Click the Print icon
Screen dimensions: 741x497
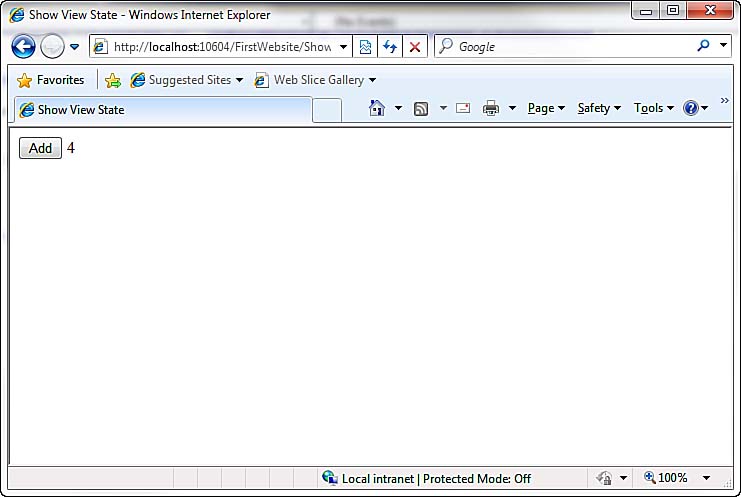tap(491, 108)
